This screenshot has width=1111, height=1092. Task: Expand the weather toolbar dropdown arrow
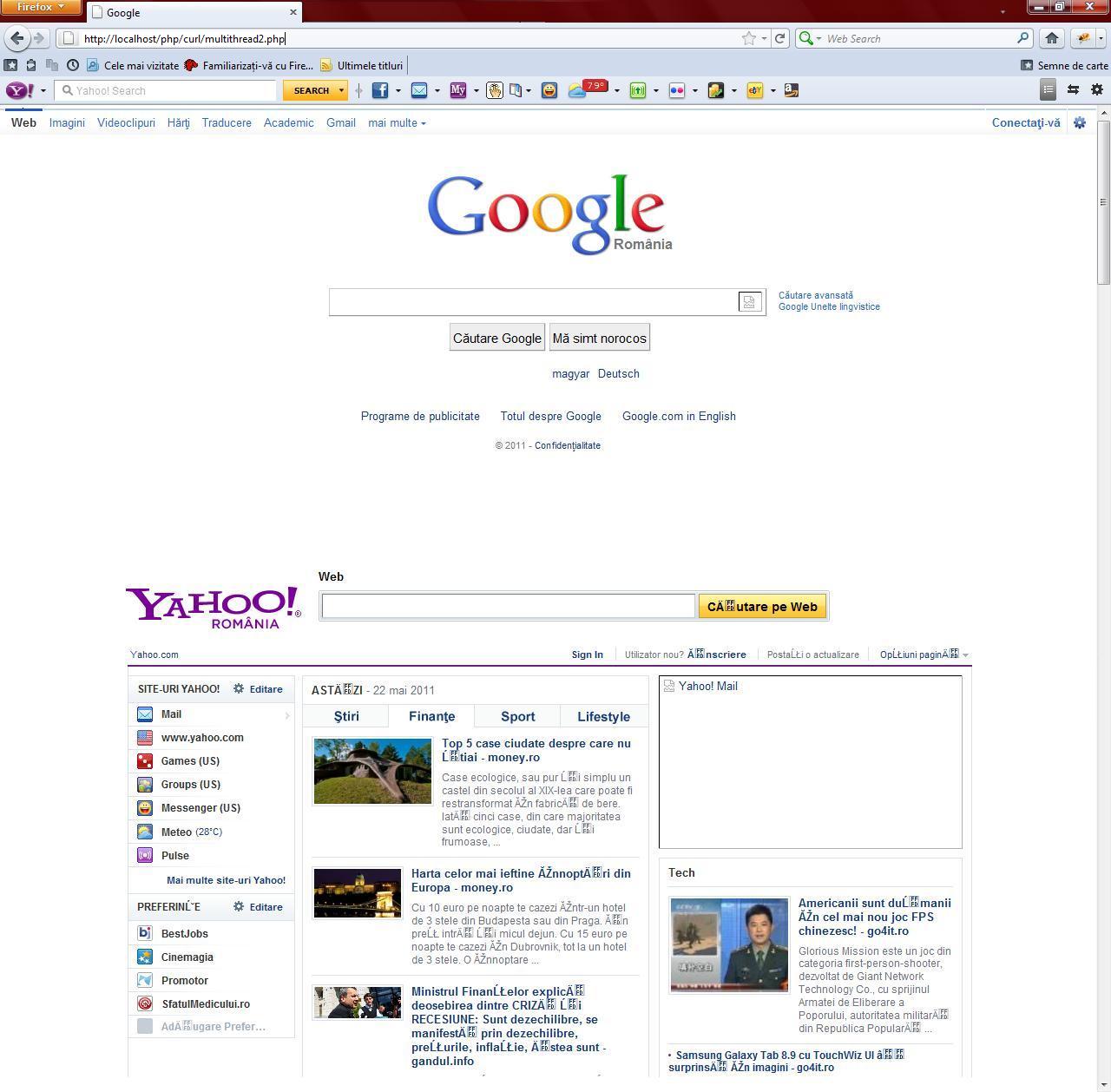point(617,90)
